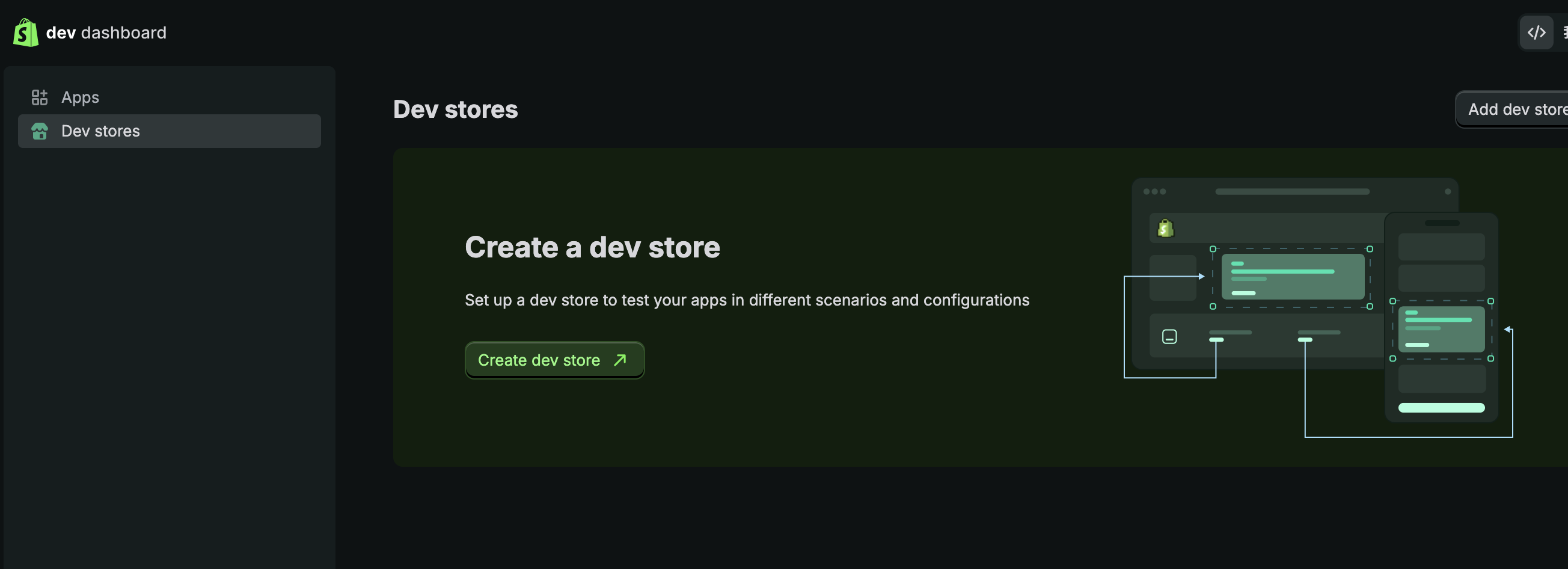Click the Dev stores storefront icon
The height and width of the screenshot is (569, 1568).
pyautogui.click(x=40, y=131)
